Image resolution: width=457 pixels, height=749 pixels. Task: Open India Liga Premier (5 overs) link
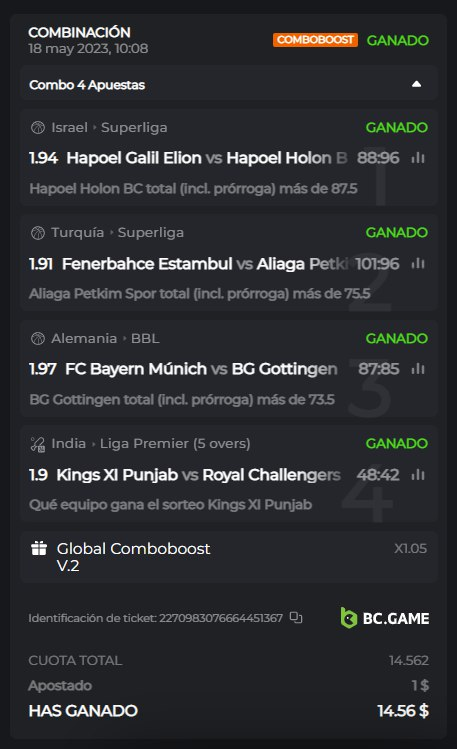[150, 444]
